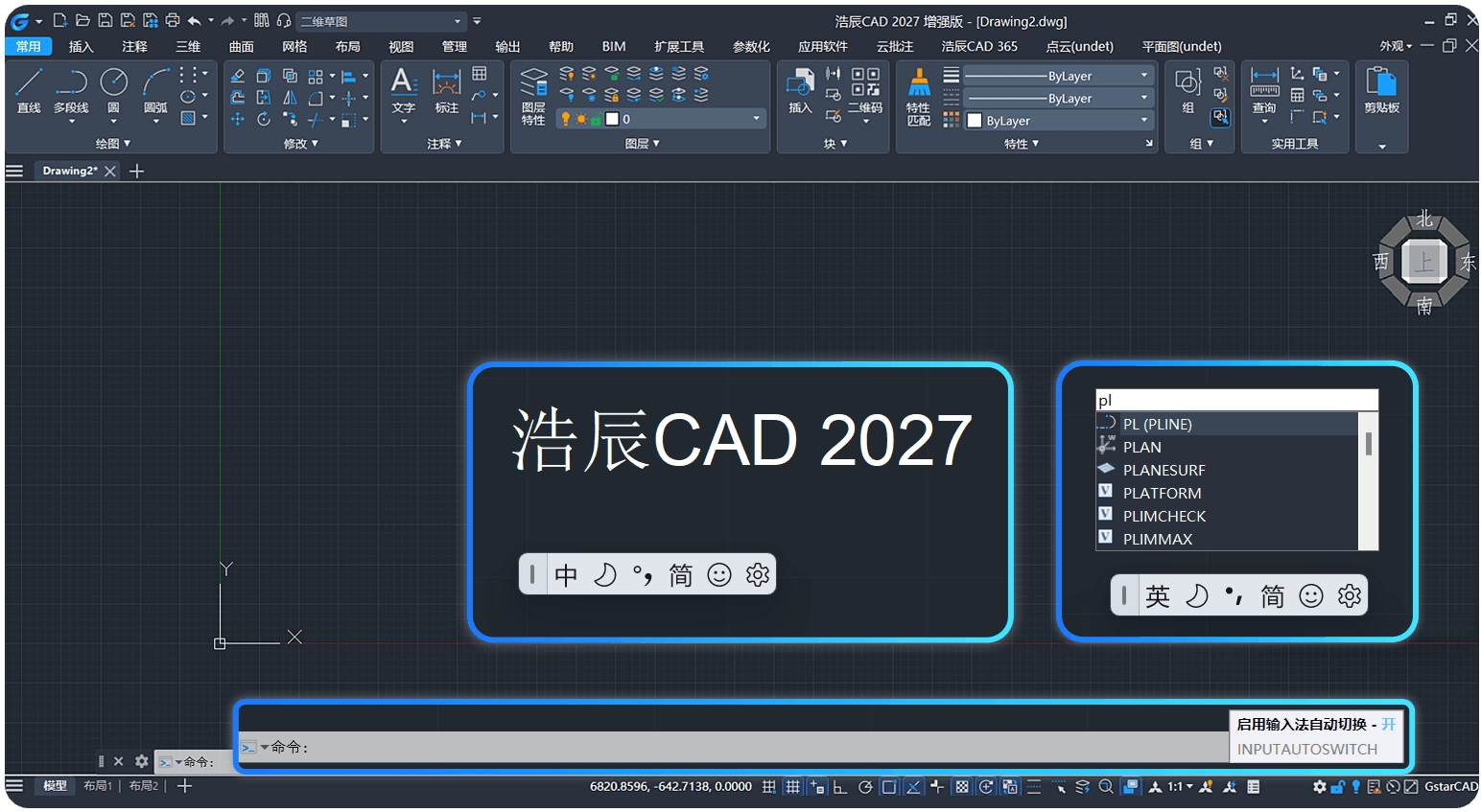This screenshot has width=1481, height=812.
Task: Click the Undo arrow in quick access toolbar
Action: tap(195, 20)
